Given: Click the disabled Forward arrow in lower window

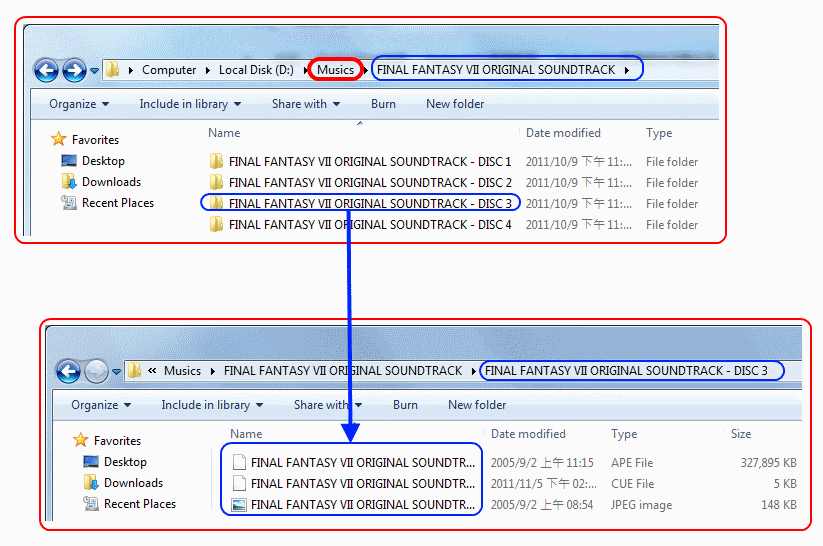Looking at the screenshot, I should tap(96, 371).
